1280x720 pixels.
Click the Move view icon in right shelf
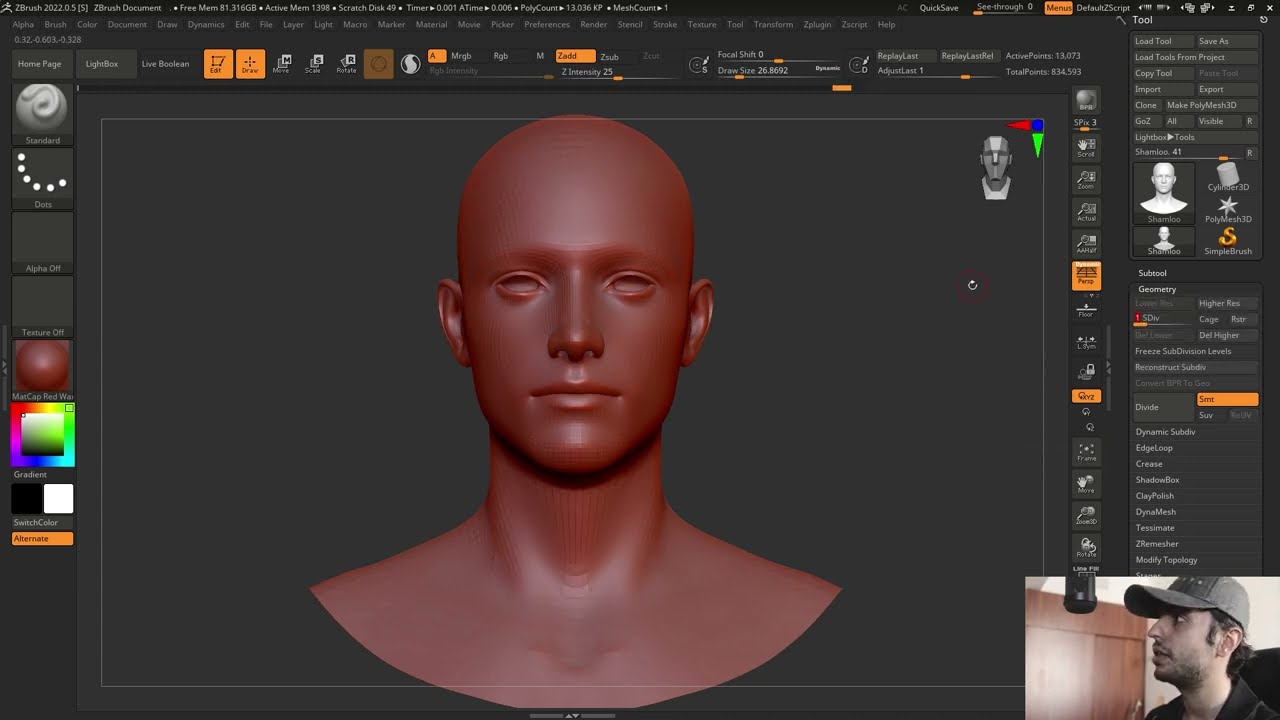click(x=1086, y=484)
